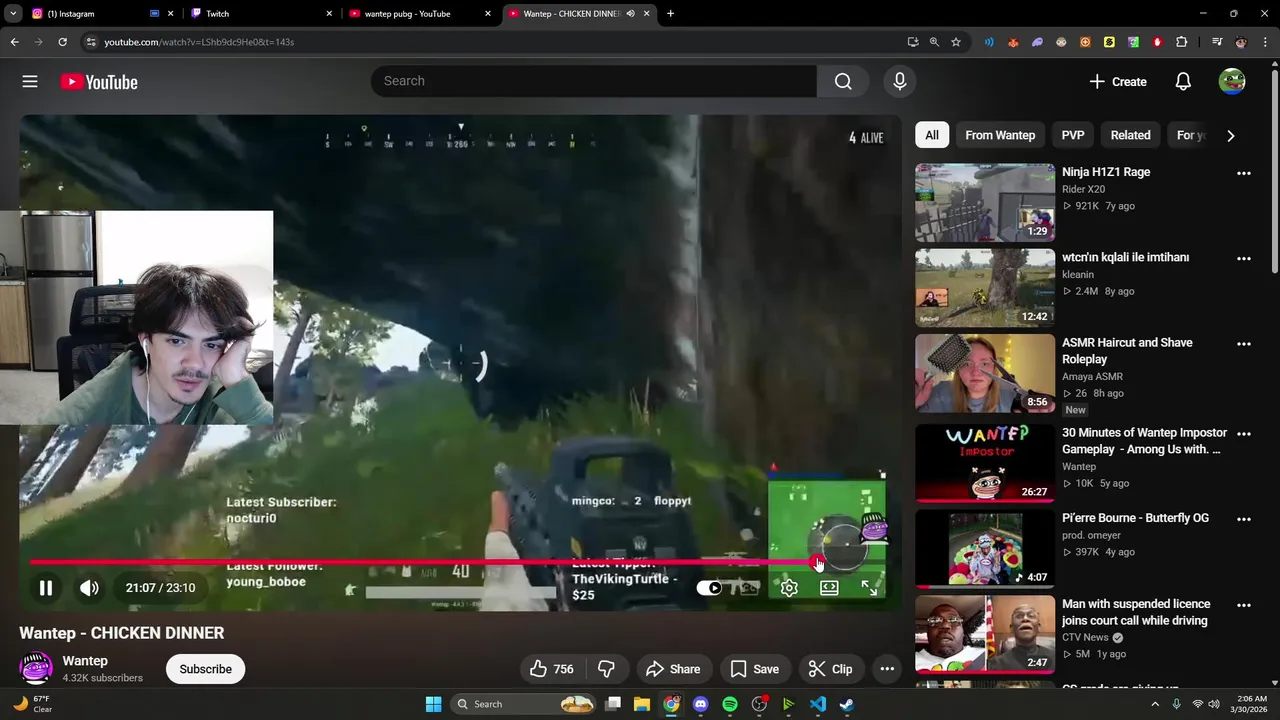This screenshot has width=1280, height=720.
Task: Focus the YouTube search box
Action: coord(594,81)
